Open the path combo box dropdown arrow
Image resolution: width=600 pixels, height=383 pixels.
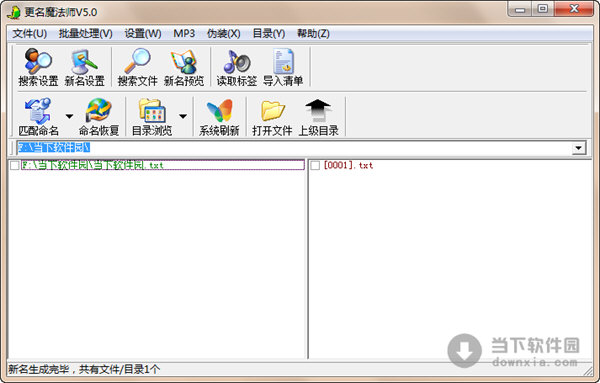click(579, 148)
